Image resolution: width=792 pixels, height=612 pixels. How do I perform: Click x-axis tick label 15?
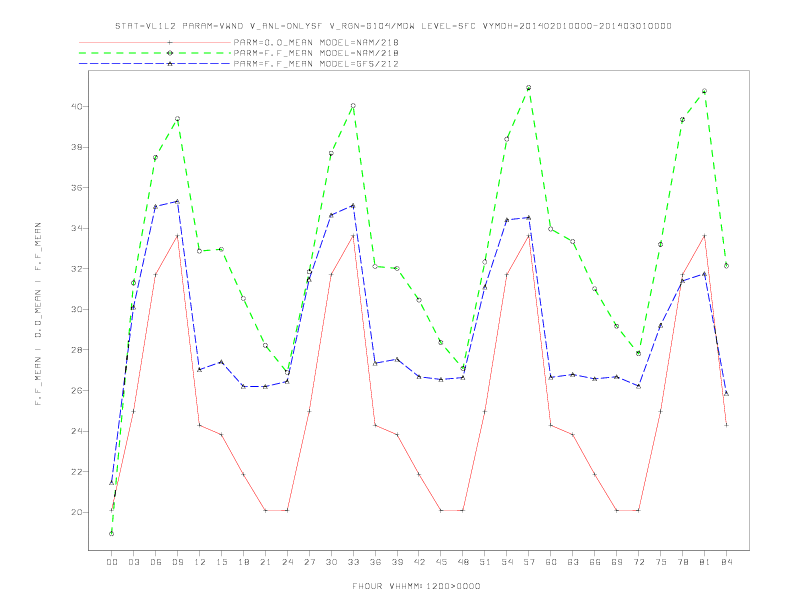pyautogui.click(x=221, y=562)
